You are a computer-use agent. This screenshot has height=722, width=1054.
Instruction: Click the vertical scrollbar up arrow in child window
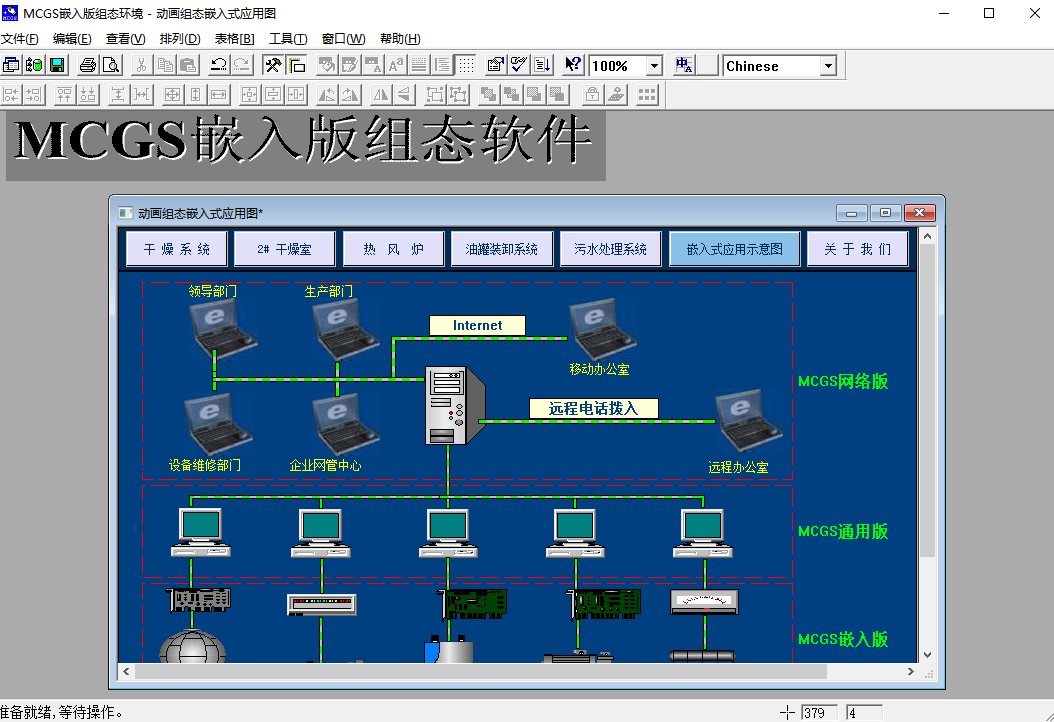point(928,237)
